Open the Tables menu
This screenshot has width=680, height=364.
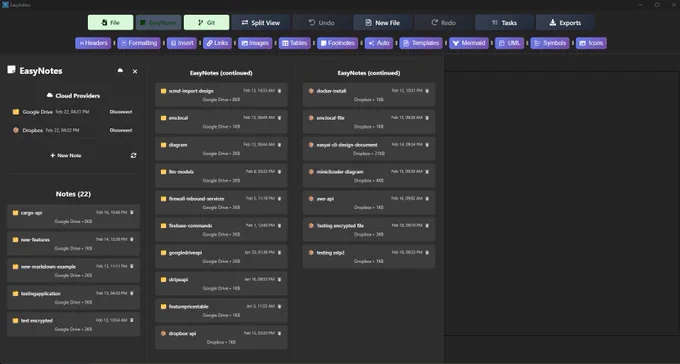(x=295, y=43)
